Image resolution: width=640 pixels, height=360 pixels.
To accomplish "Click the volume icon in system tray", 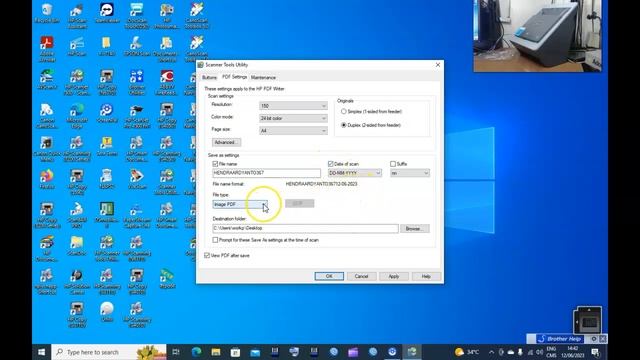I will tap(539, 352).
